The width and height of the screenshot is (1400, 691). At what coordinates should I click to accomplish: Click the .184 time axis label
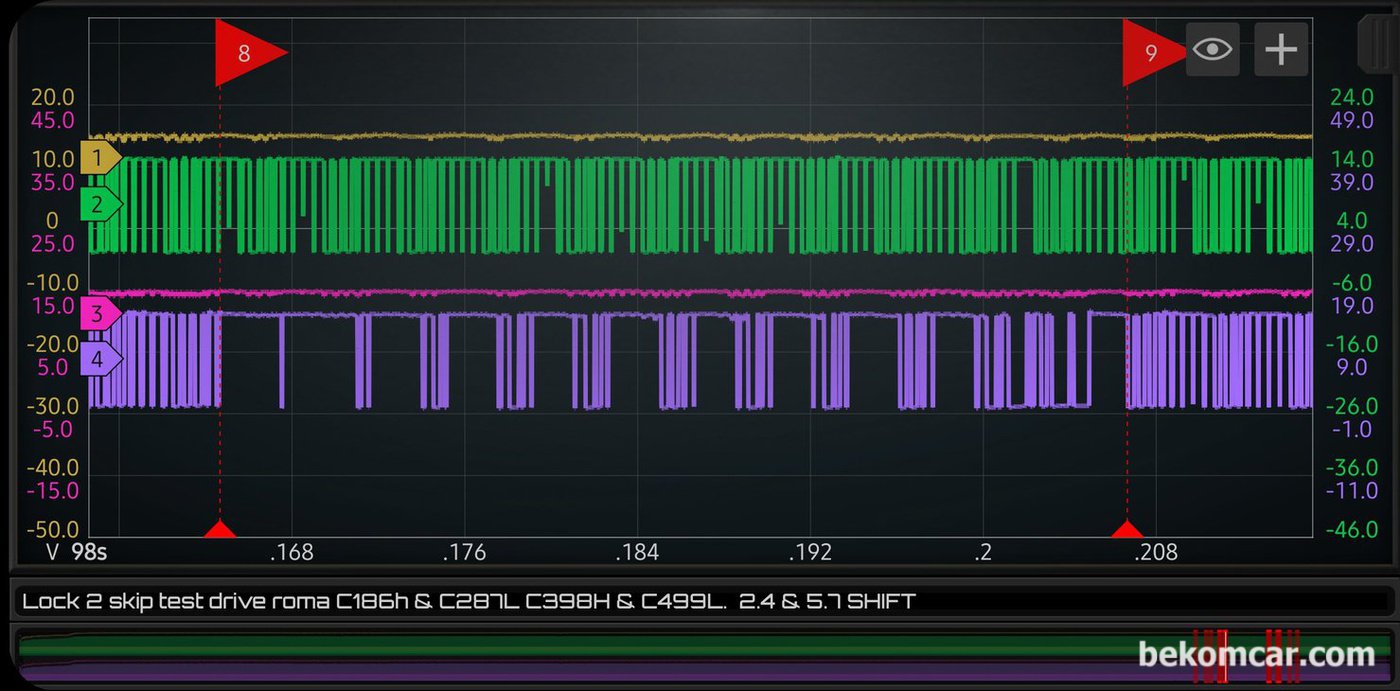(636, 552)
